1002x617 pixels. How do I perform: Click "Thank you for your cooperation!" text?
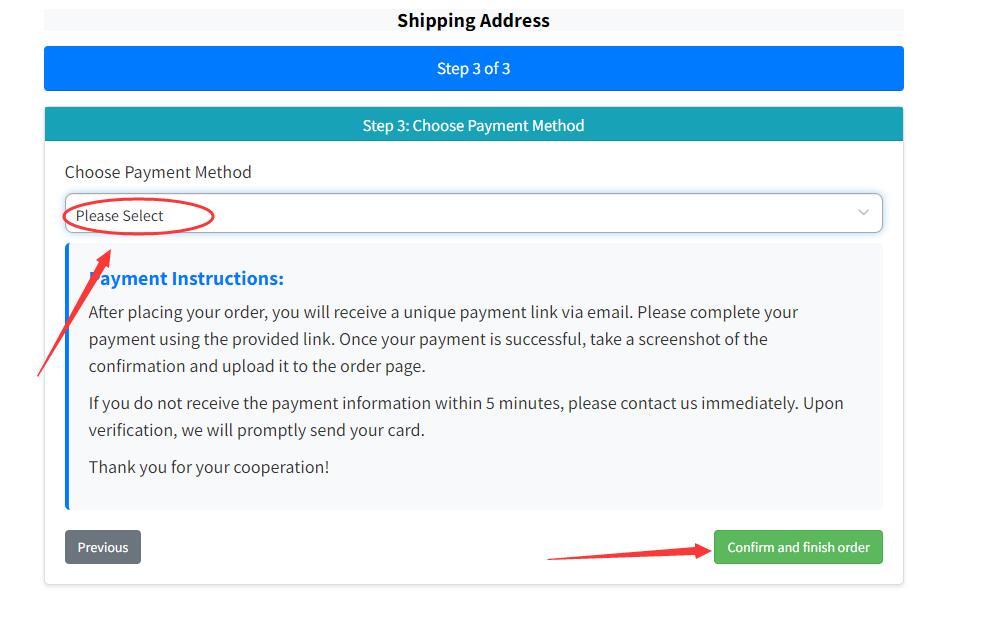[x=209, y=467]
